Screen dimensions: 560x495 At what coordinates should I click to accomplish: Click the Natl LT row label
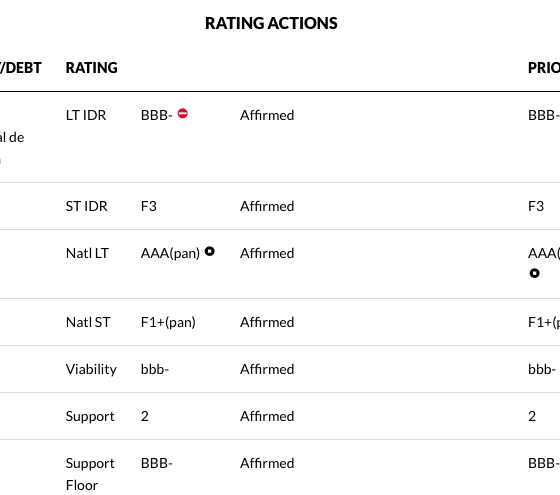click(87, 253)
